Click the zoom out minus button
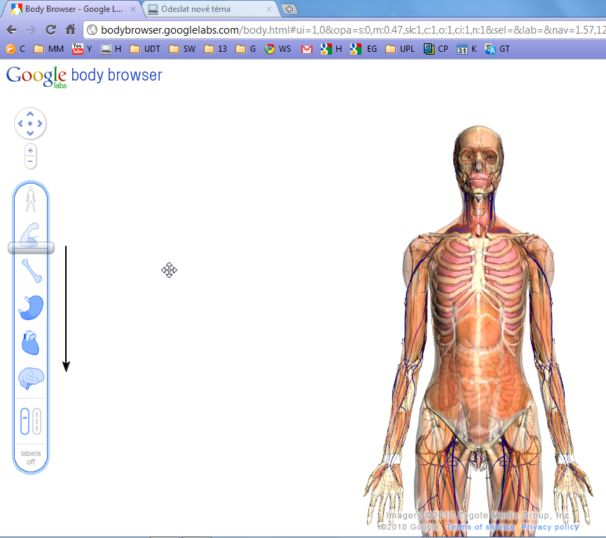Screen dimensions: 606x538 tap(30, 162)
